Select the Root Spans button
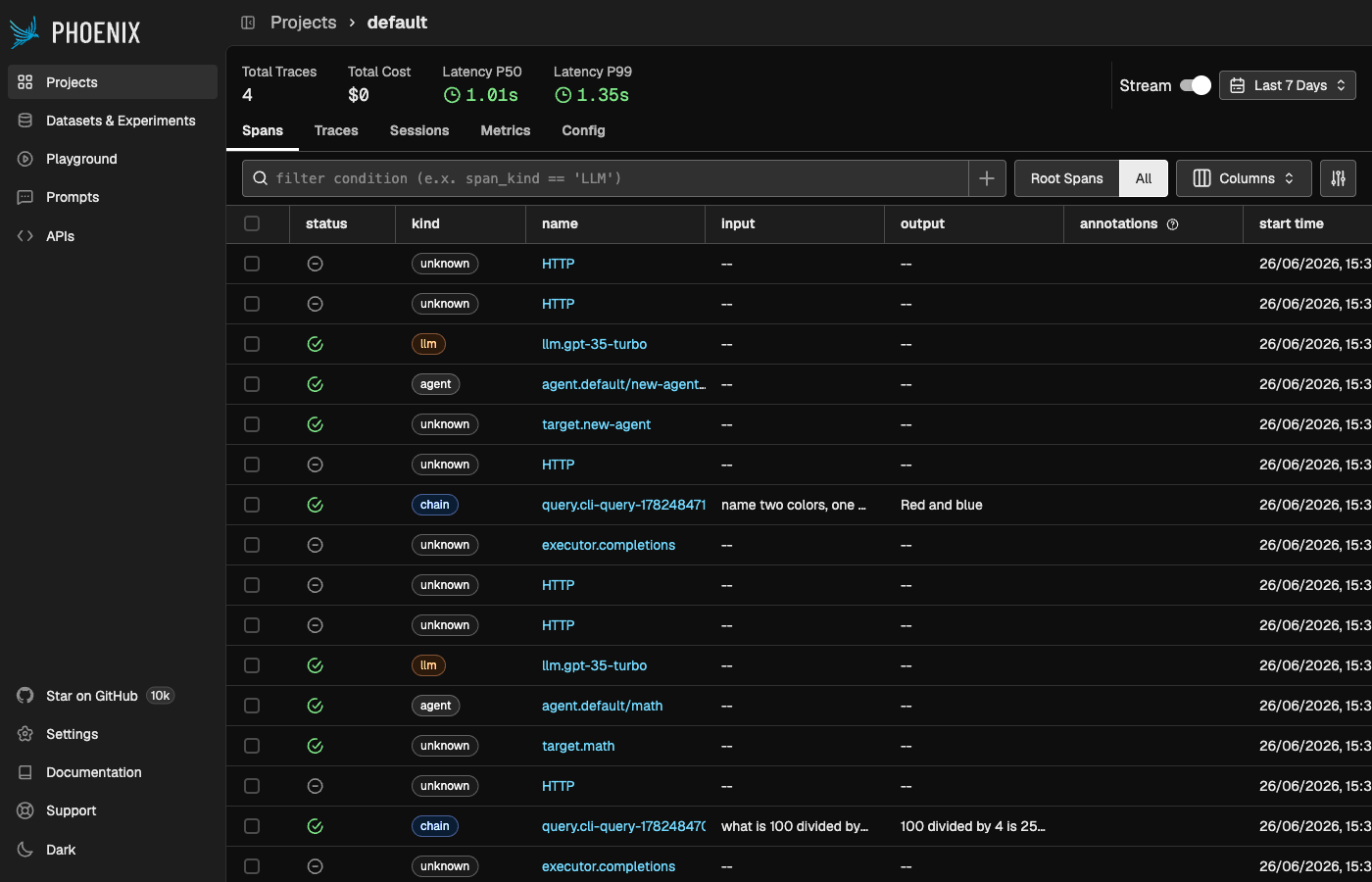Screen dimensions: 1372x882 click(x=1067, y=178)
